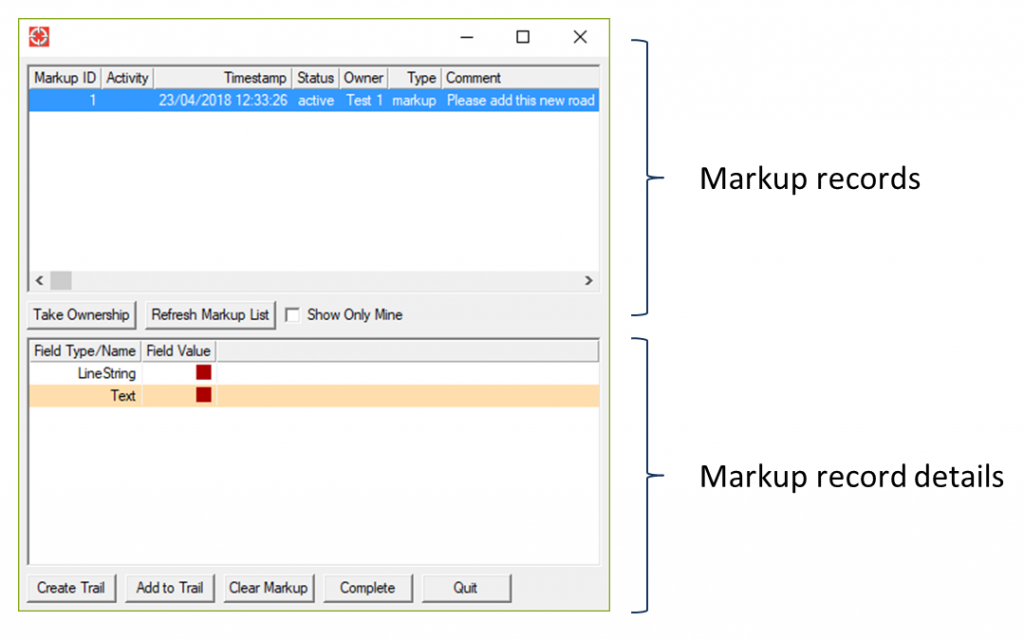1024x641 pixels.
Task: Click the red icon in the Text row
Action: coord(203,394)
